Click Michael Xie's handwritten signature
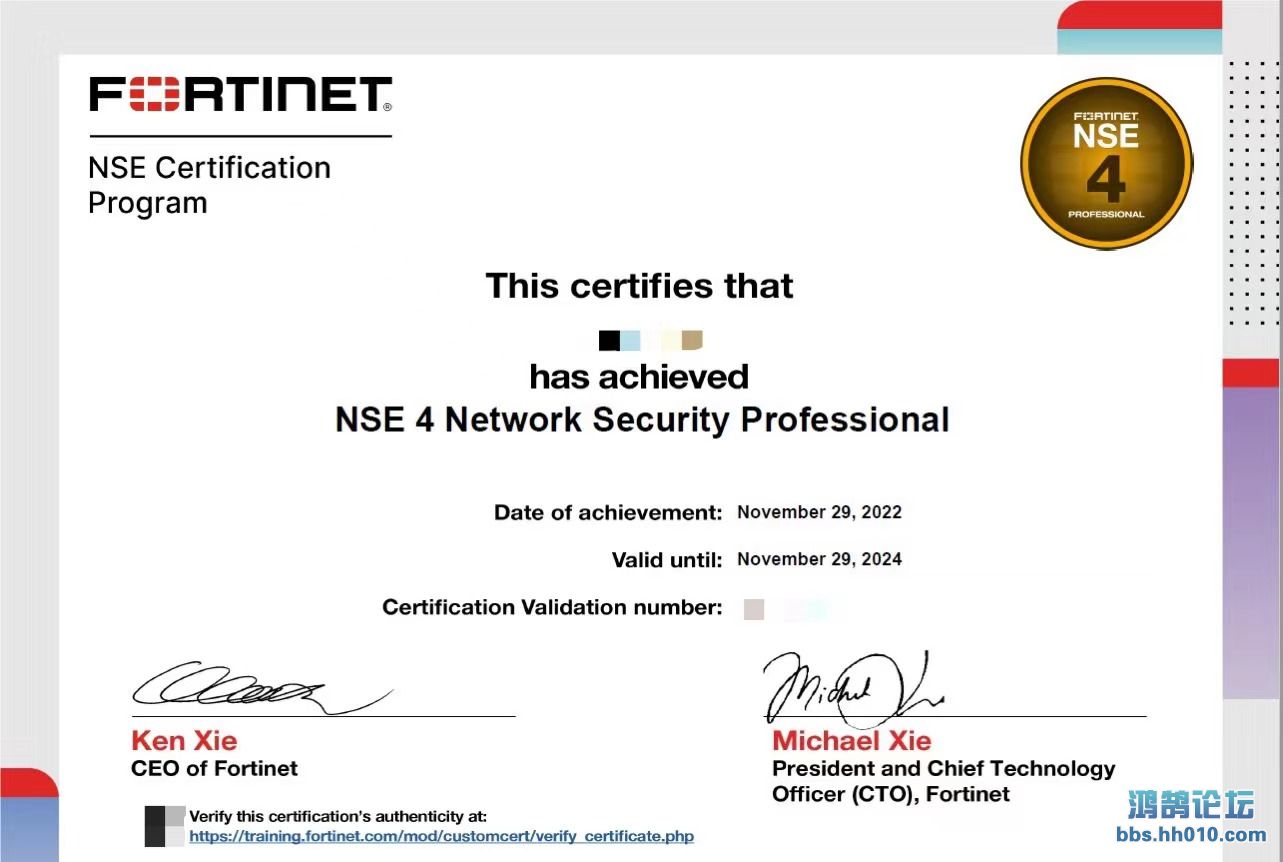 click(854, 689)
